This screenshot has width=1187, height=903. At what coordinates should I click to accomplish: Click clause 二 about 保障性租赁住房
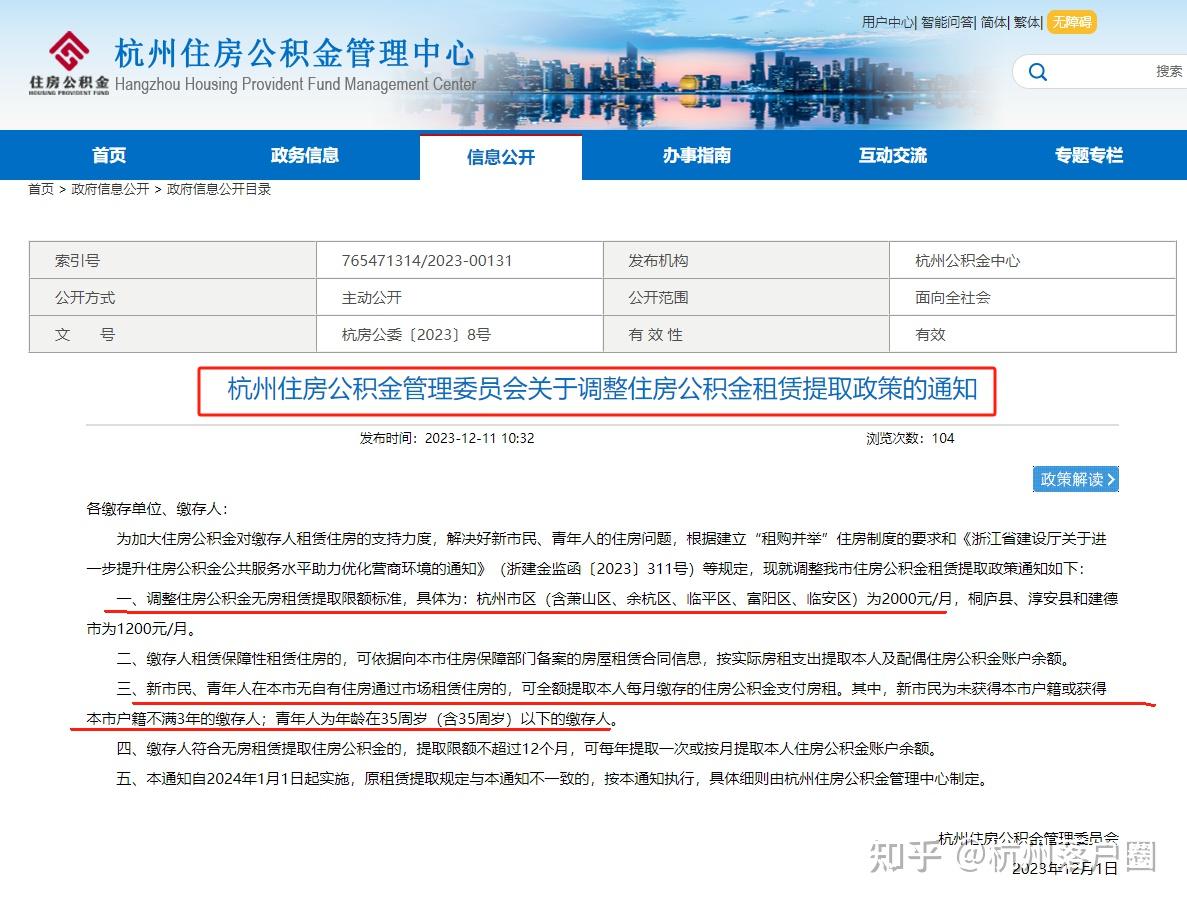[x=594, y=659]
